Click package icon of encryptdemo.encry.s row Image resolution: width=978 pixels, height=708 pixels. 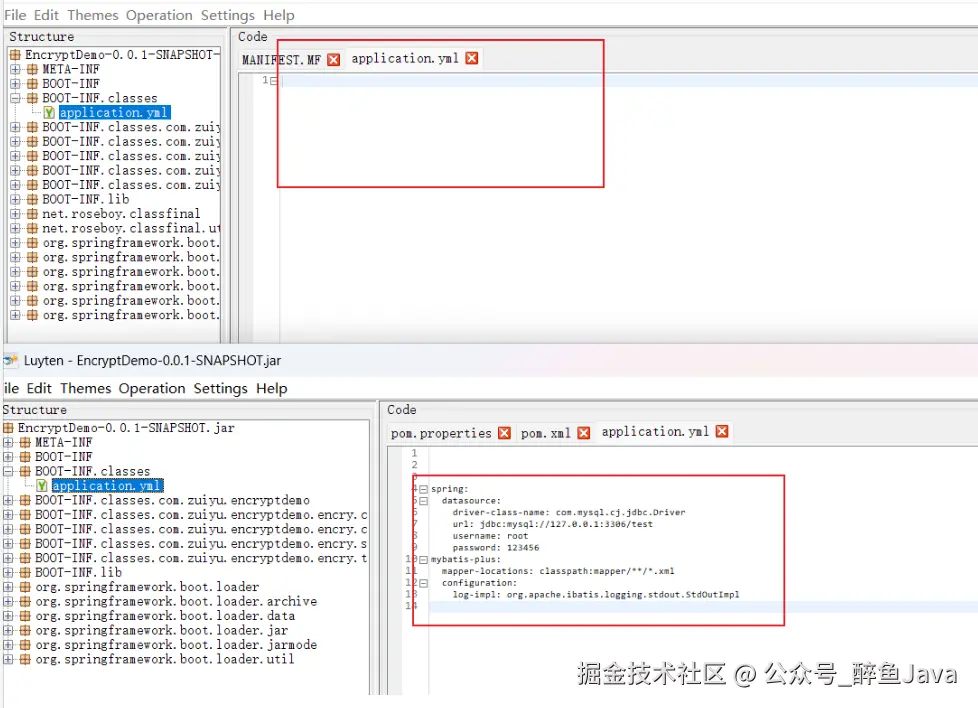point(25,544)
